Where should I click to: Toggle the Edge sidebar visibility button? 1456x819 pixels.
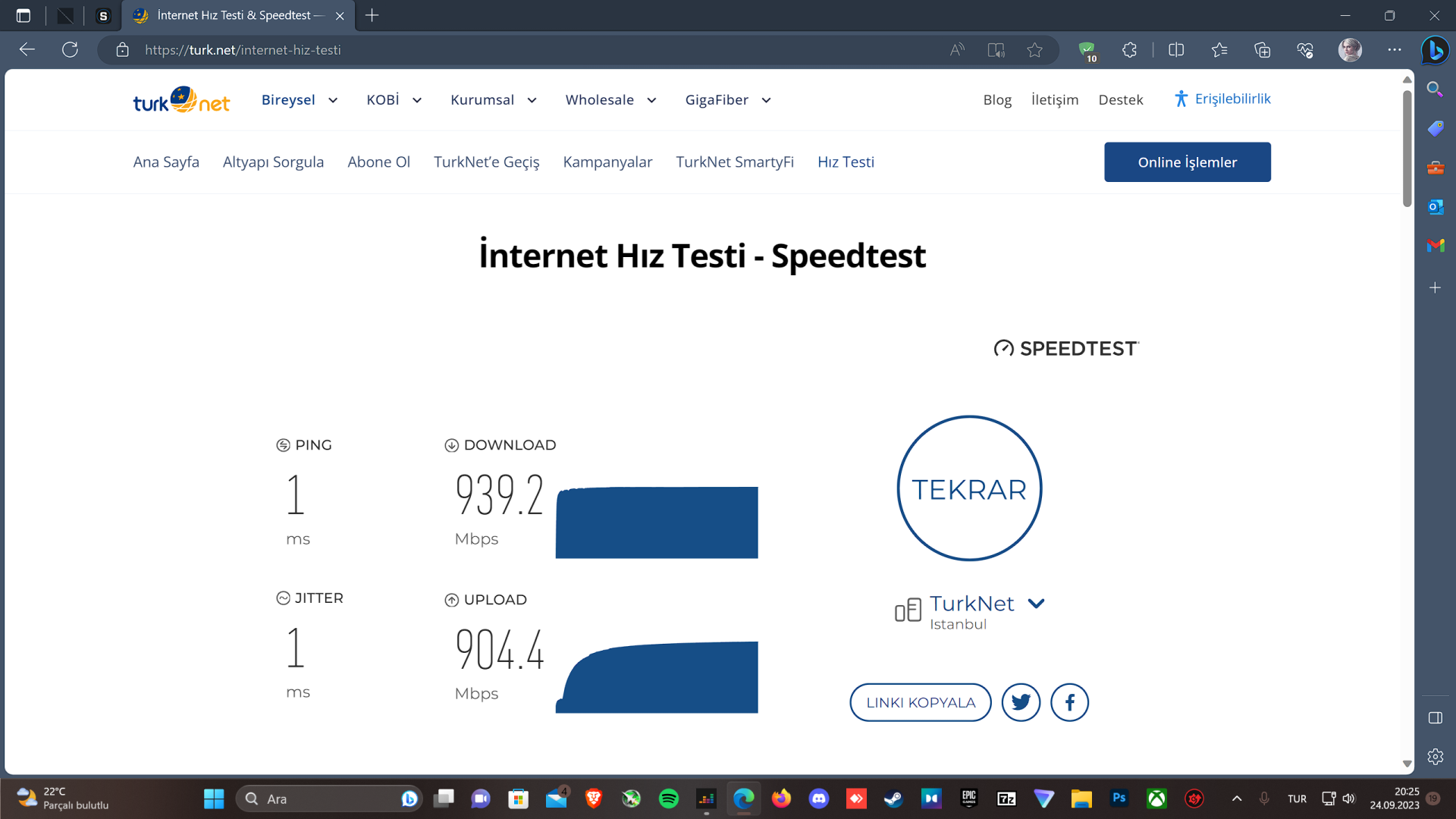click(x=1435, y=717)
